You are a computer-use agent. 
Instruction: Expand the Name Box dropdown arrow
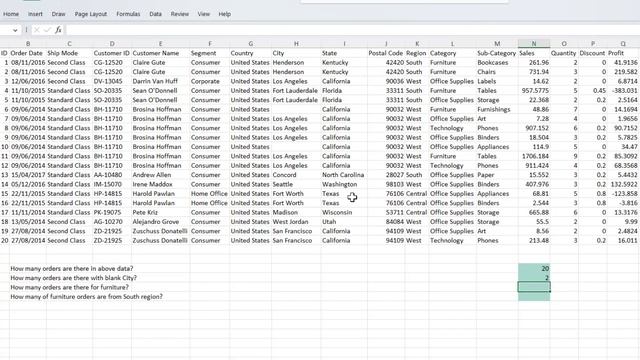(x=15, y=30)
